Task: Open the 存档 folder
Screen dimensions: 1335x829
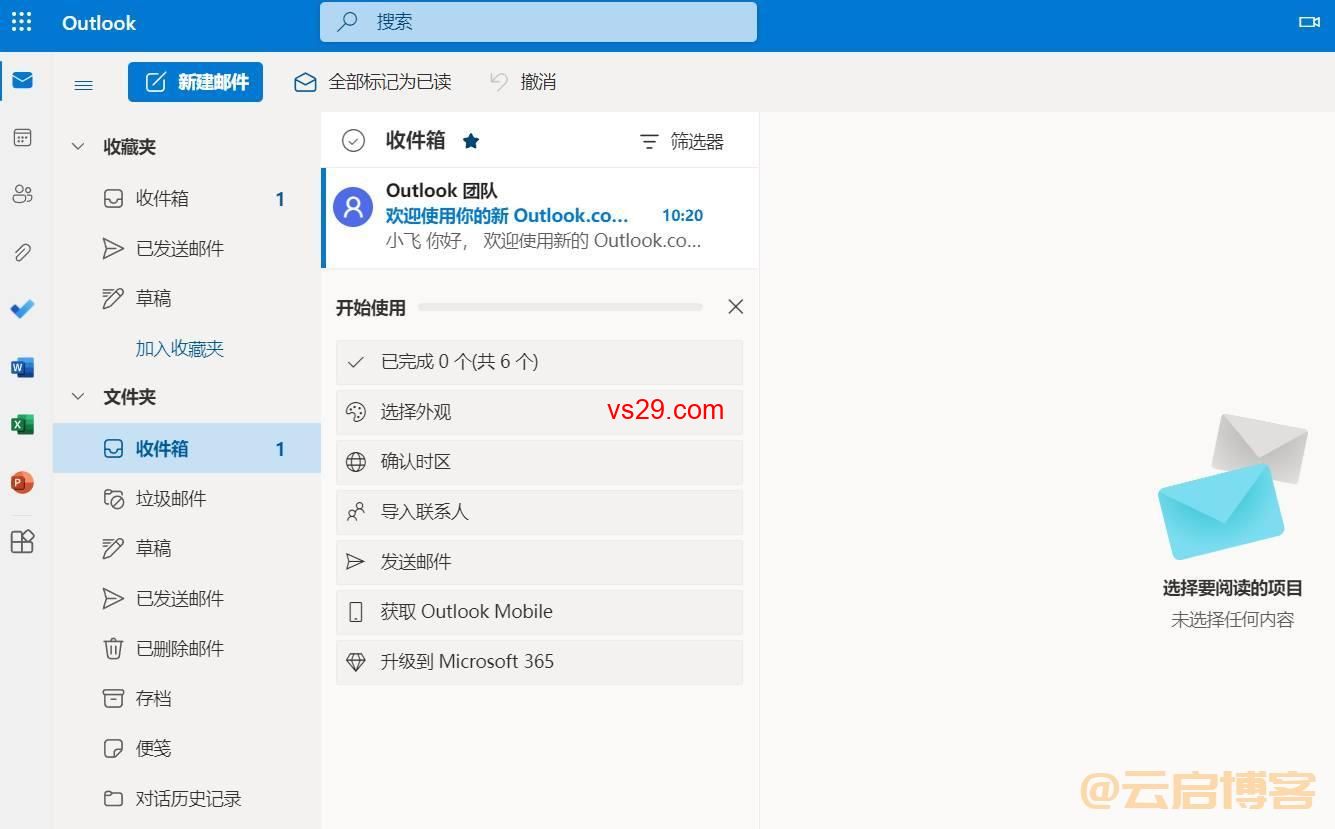Action: pos(186,698)
